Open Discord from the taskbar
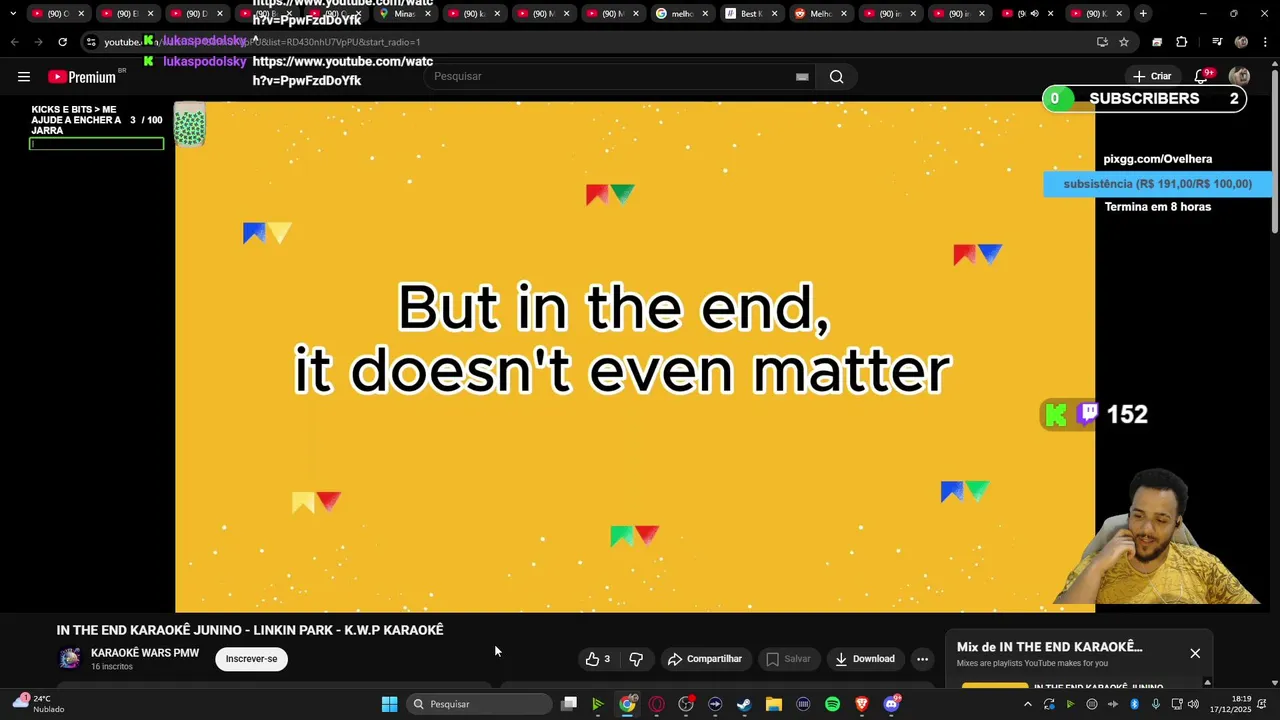 point(891,704)
